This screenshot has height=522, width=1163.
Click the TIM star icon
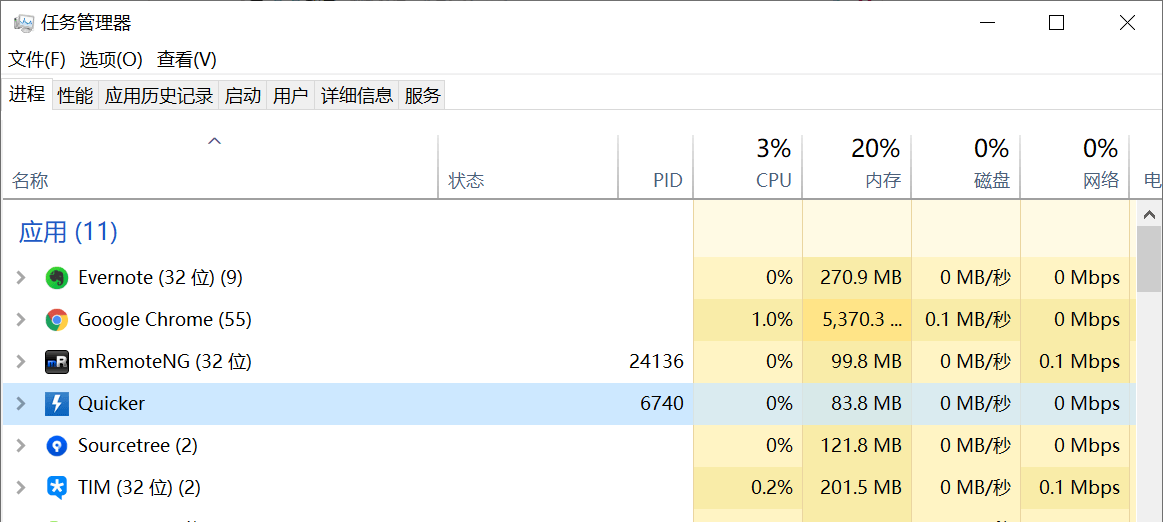57,488
